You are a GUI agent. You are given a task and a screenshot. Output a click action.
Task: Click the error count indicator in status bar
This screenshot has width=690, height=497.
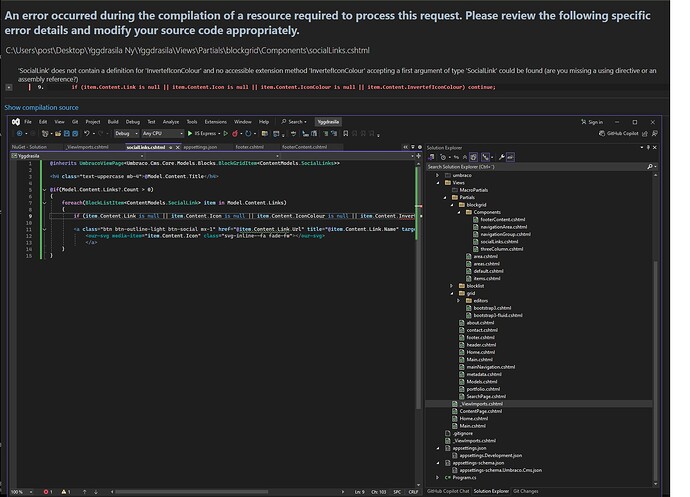pos(48,492)
